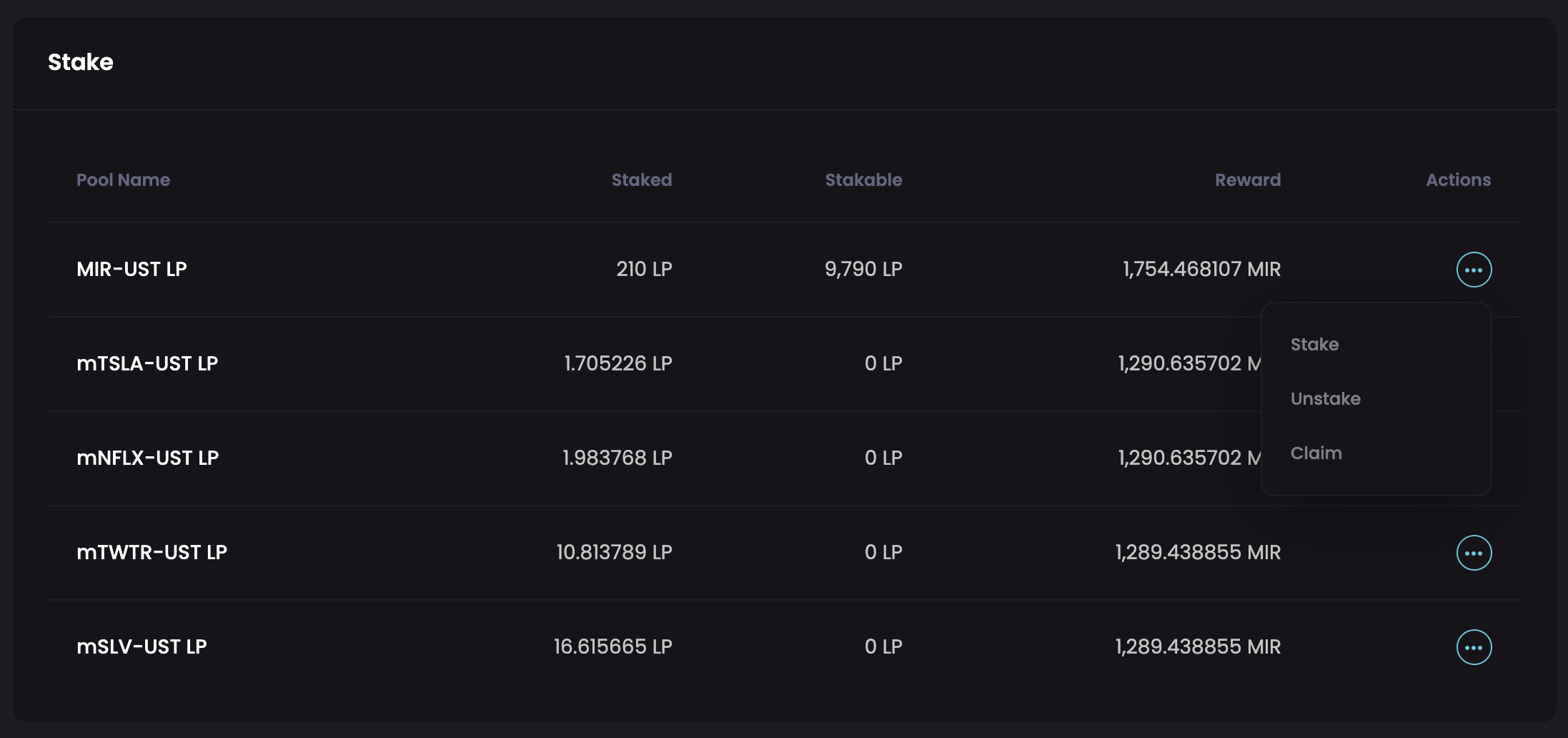
Task: Click the Actions column header
Action: [x=1458, y=179]
